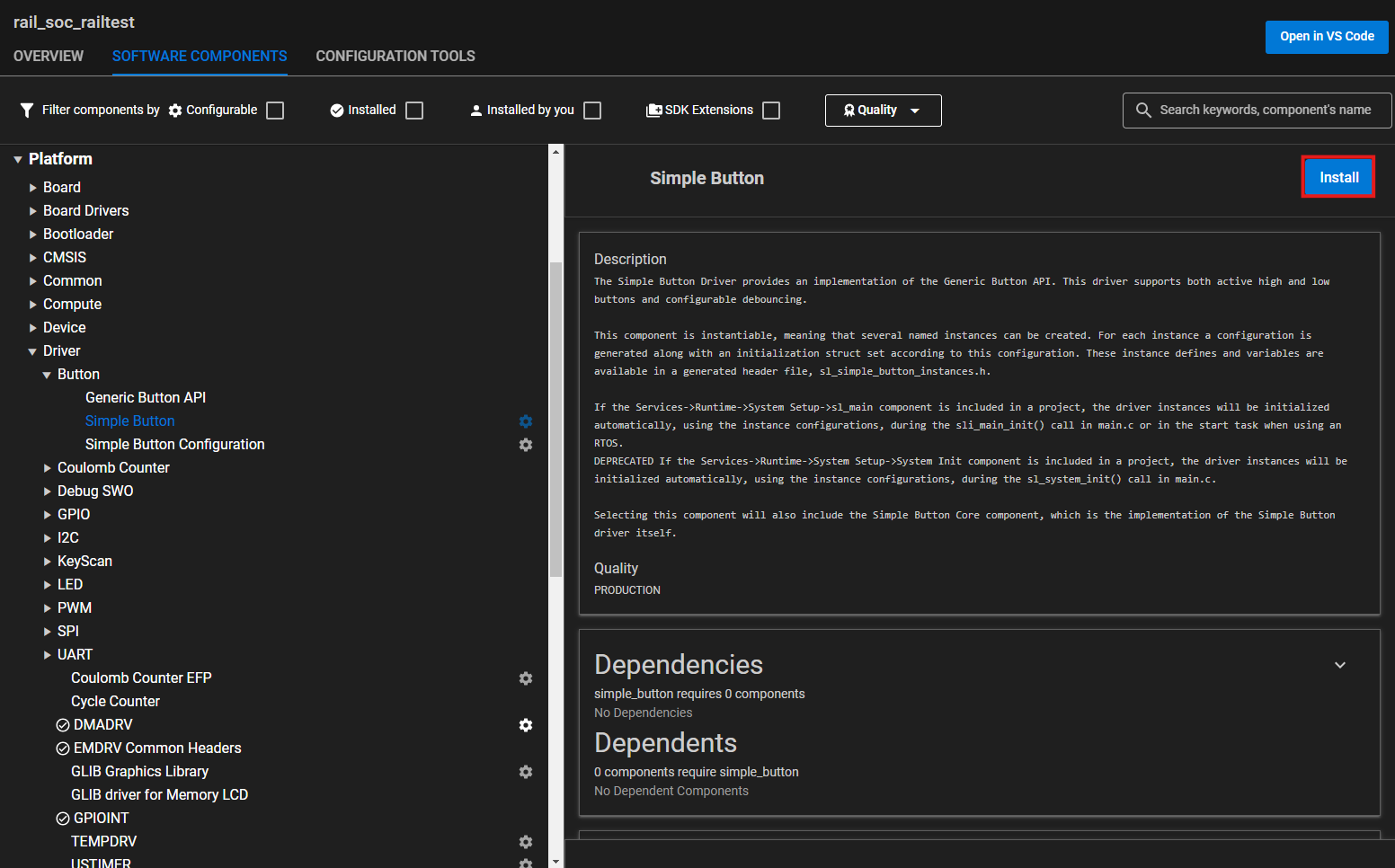
Task: Open the Quality filter dropdown
Action: coord(883,110)
